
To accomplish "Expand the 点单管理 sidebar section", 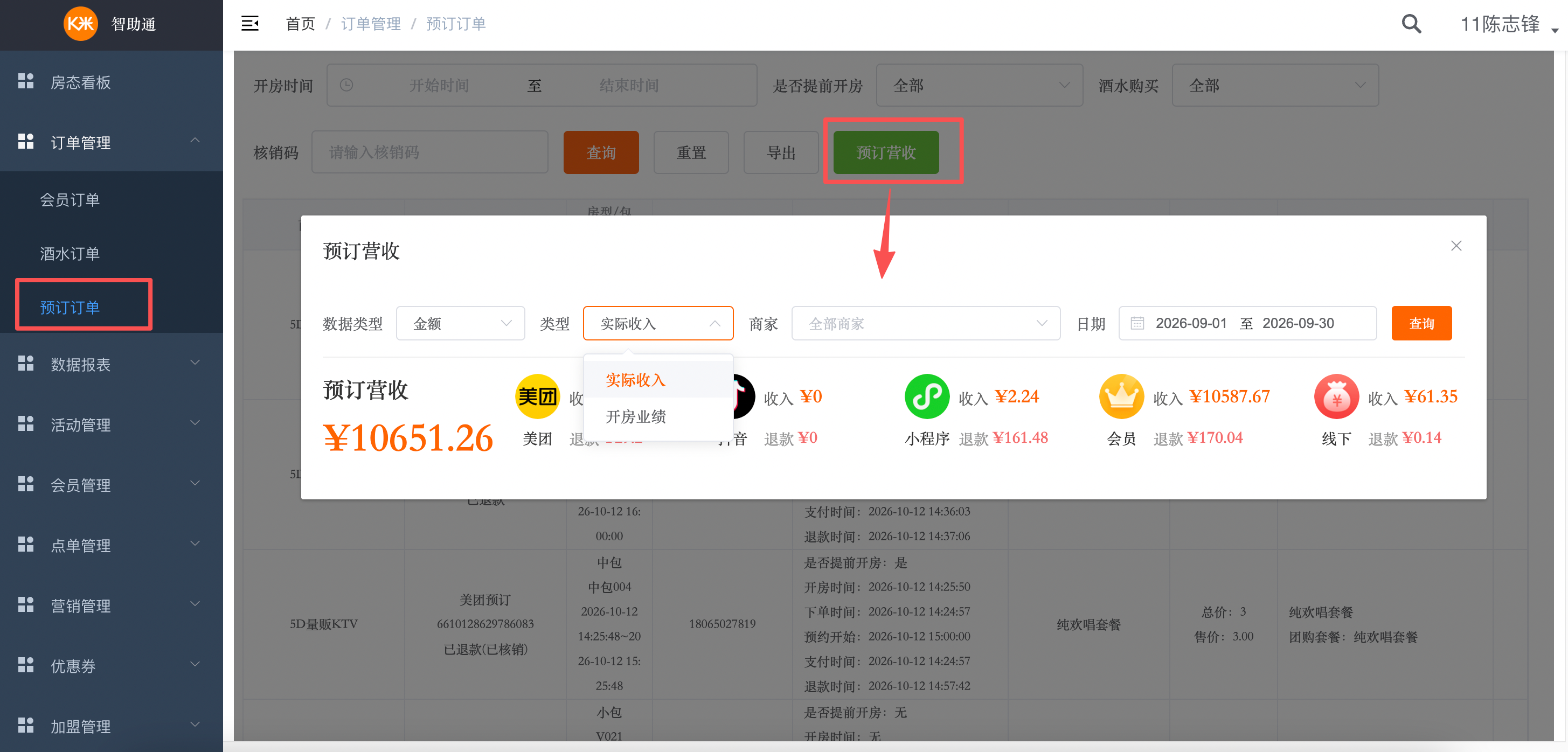I will click(x=112, y=545).
